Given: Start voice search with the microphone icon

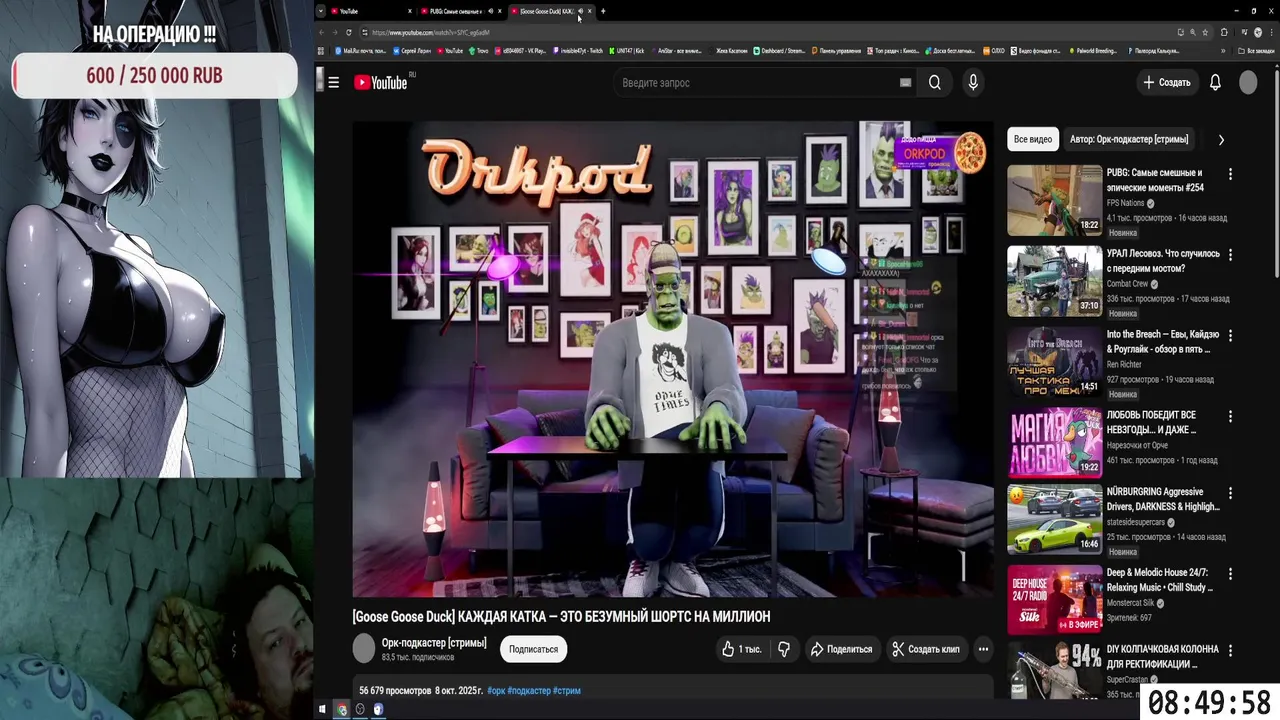Looking at the screenshot, I should [973, 83].
